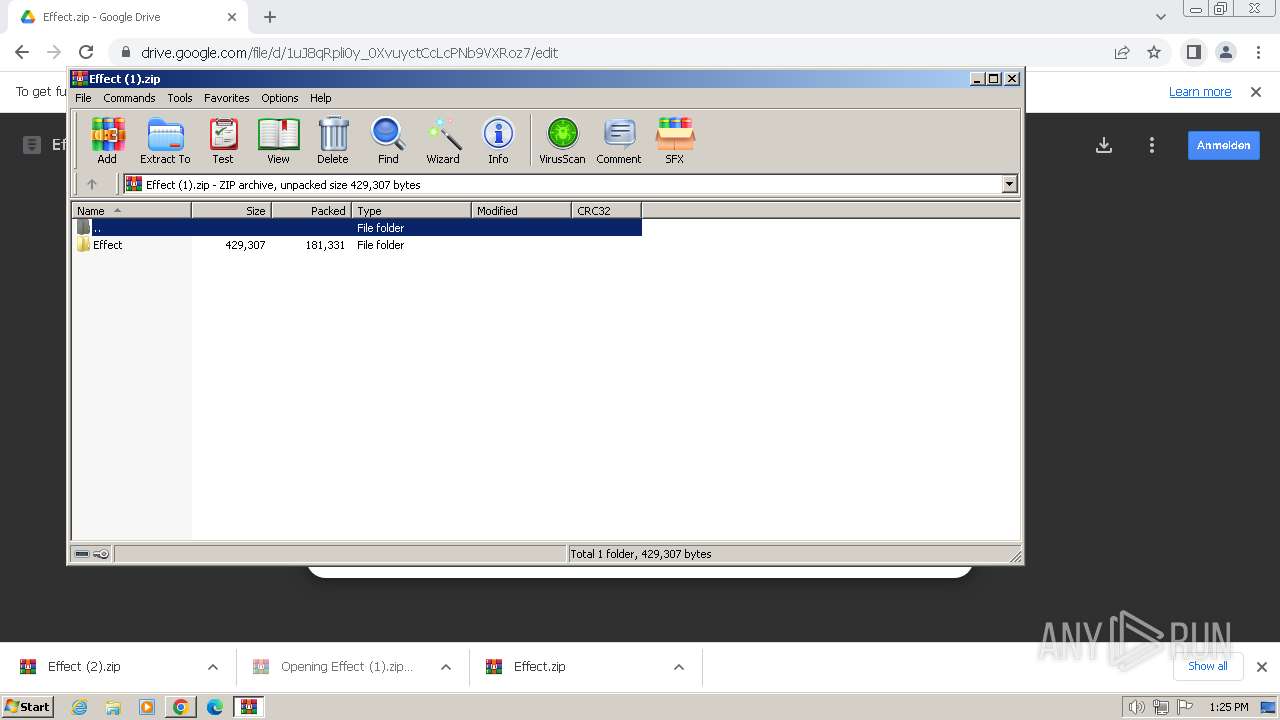
Task: Click Show all downloads button
Action: coord(1207,666)
